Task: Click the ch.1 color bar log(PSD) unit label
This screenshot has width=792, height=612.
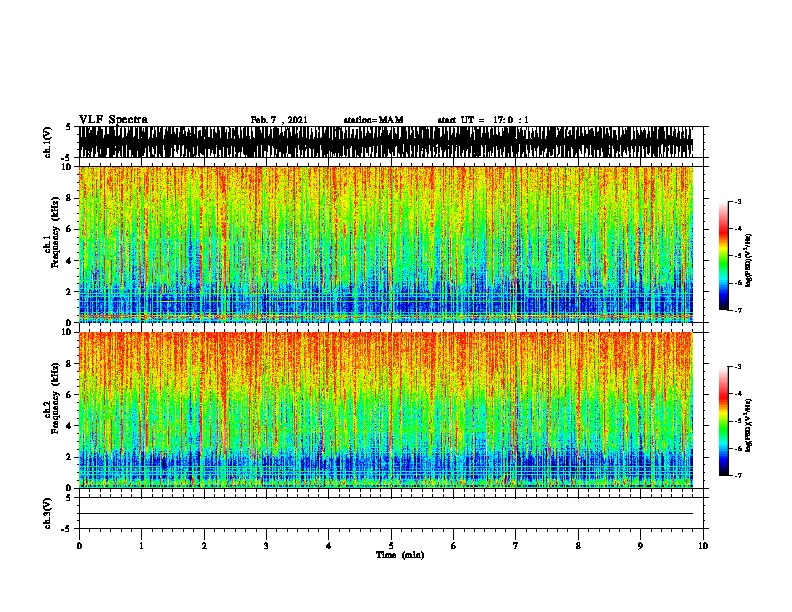Action: tap(748, 261)
